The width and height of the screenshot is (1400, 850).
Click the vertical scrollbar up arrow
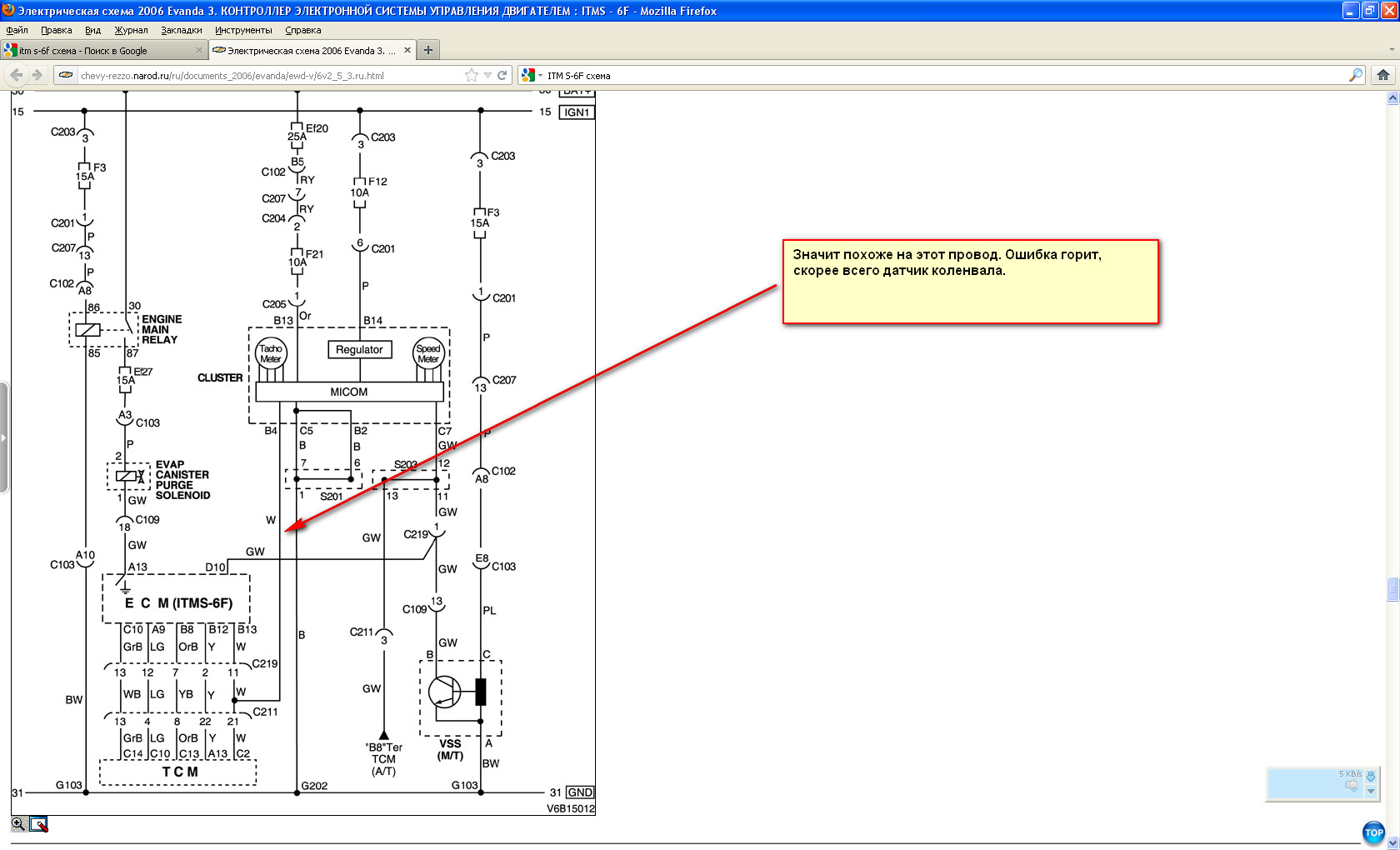tap(1392, 97)
